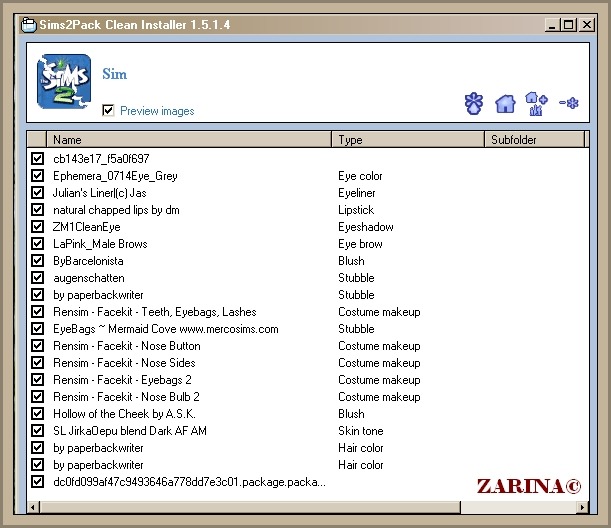Click the Sims2Pack title bar app icon
The height and width of the screenshot is (528, 611).
pos(29,25)
